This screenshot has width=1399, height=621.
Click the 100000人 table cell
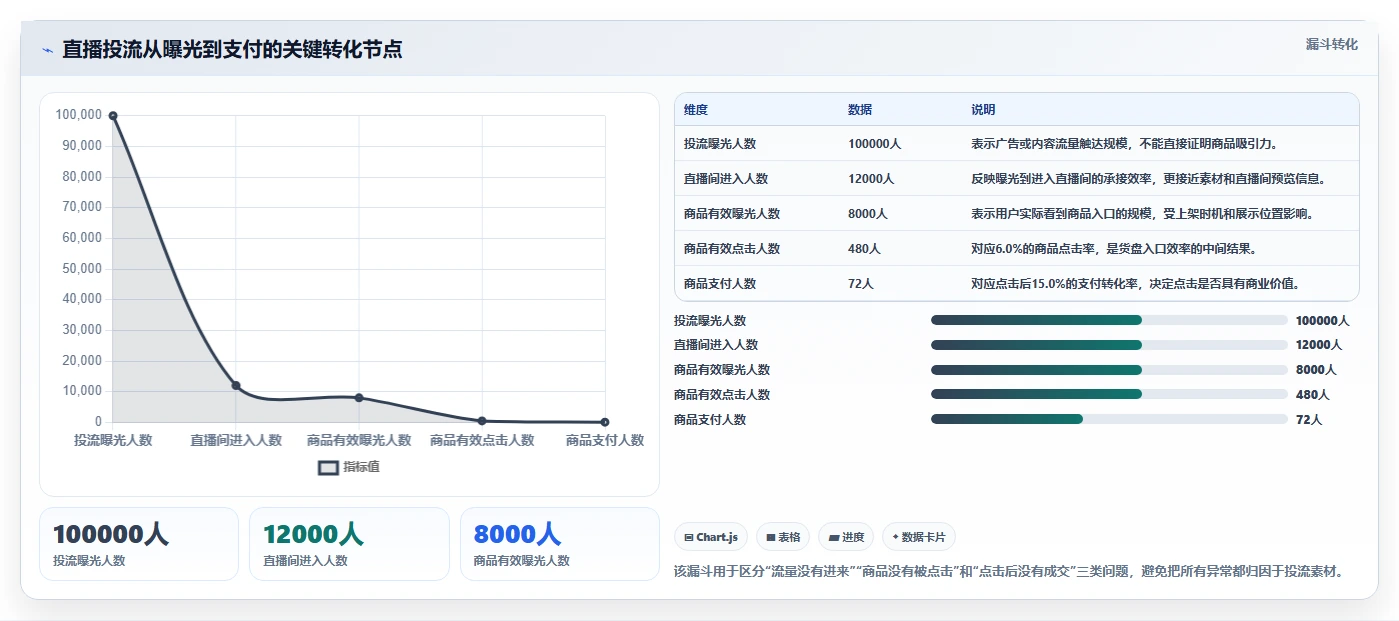[874, 144]
